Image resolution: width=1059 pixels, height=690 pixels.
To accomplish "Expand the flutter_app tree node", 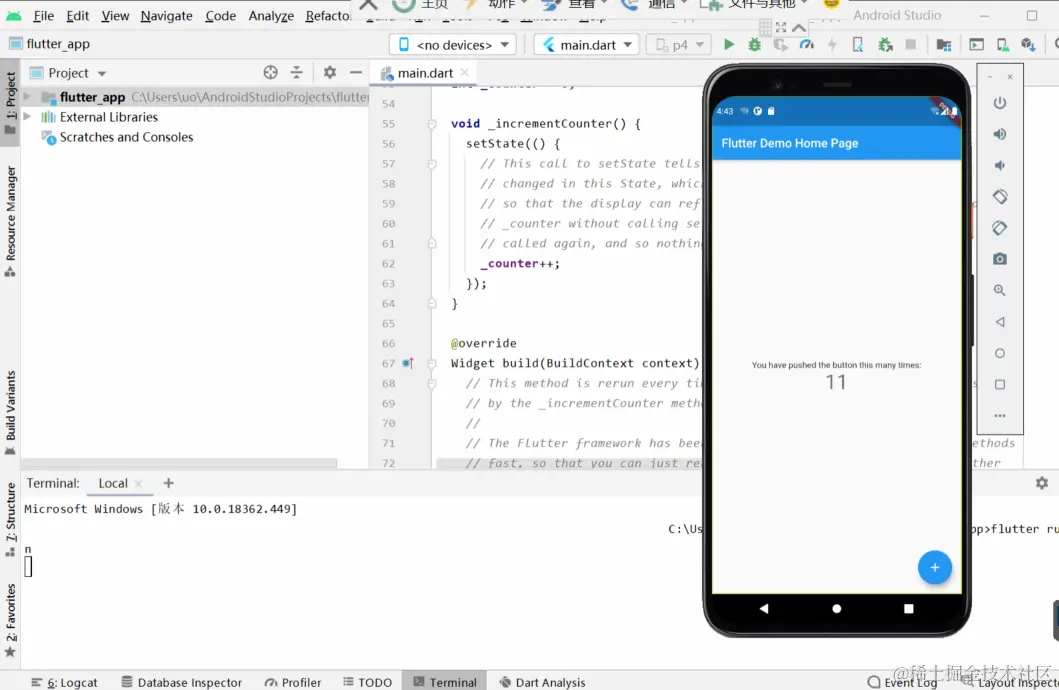I will [x=27, y=97].
